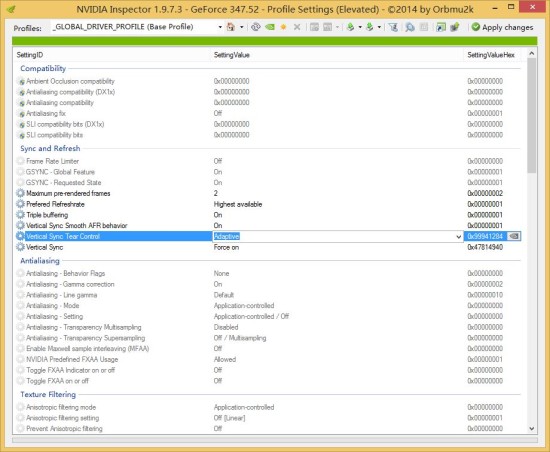
Task: Click Apply changes button
Action: click(x=502, y=27)
